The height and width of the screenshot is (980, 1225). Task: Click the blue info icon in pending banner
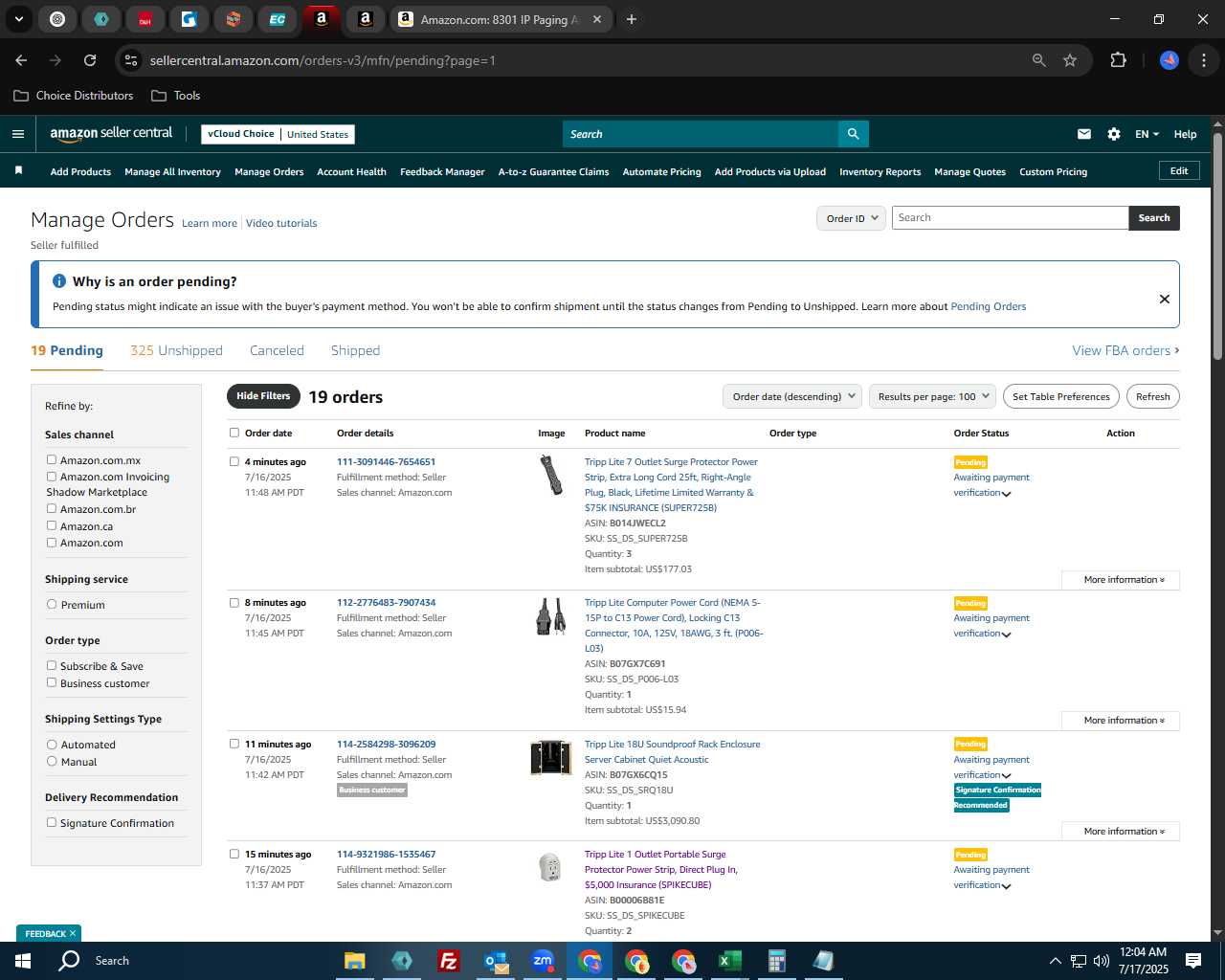[59, 281]
